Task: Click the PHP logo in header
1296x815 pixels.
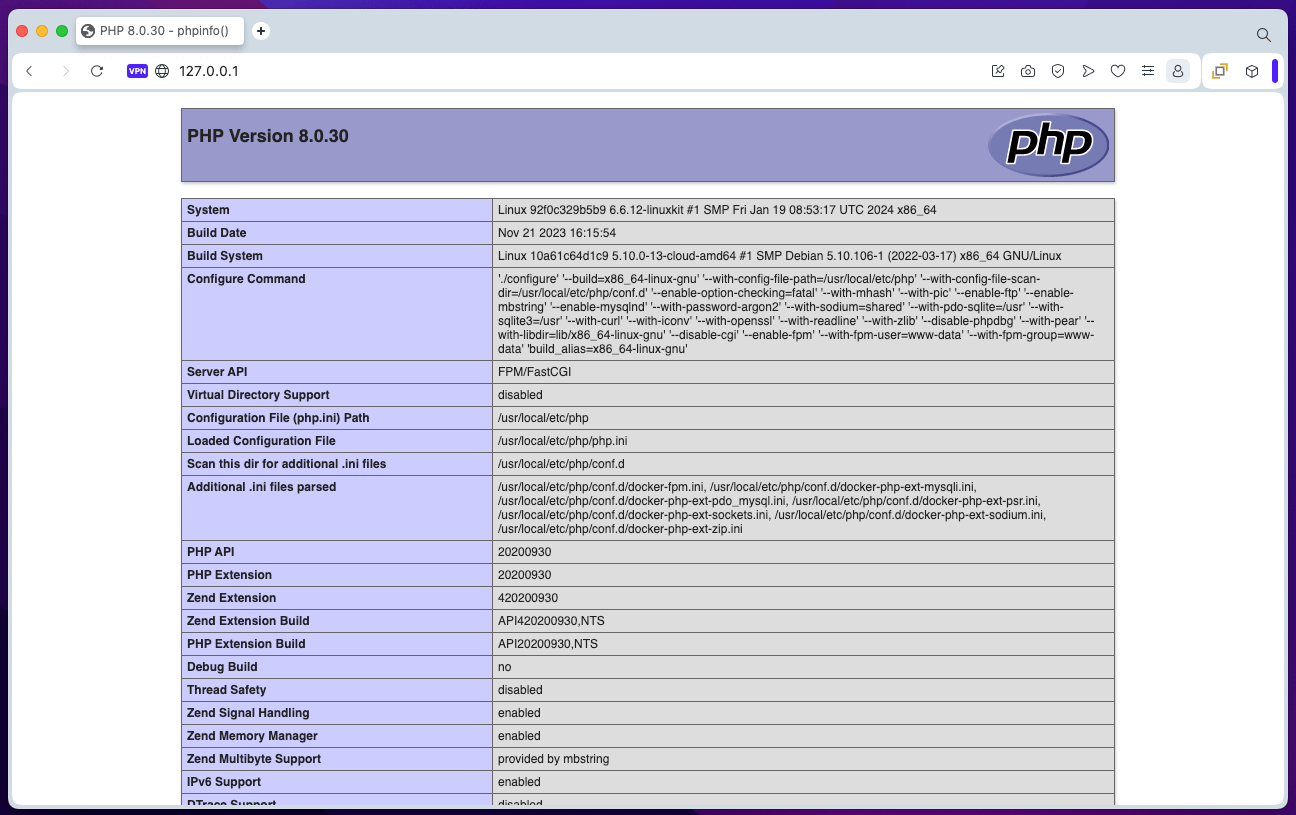Action: pyautogui.click(x=1048, y=145)
